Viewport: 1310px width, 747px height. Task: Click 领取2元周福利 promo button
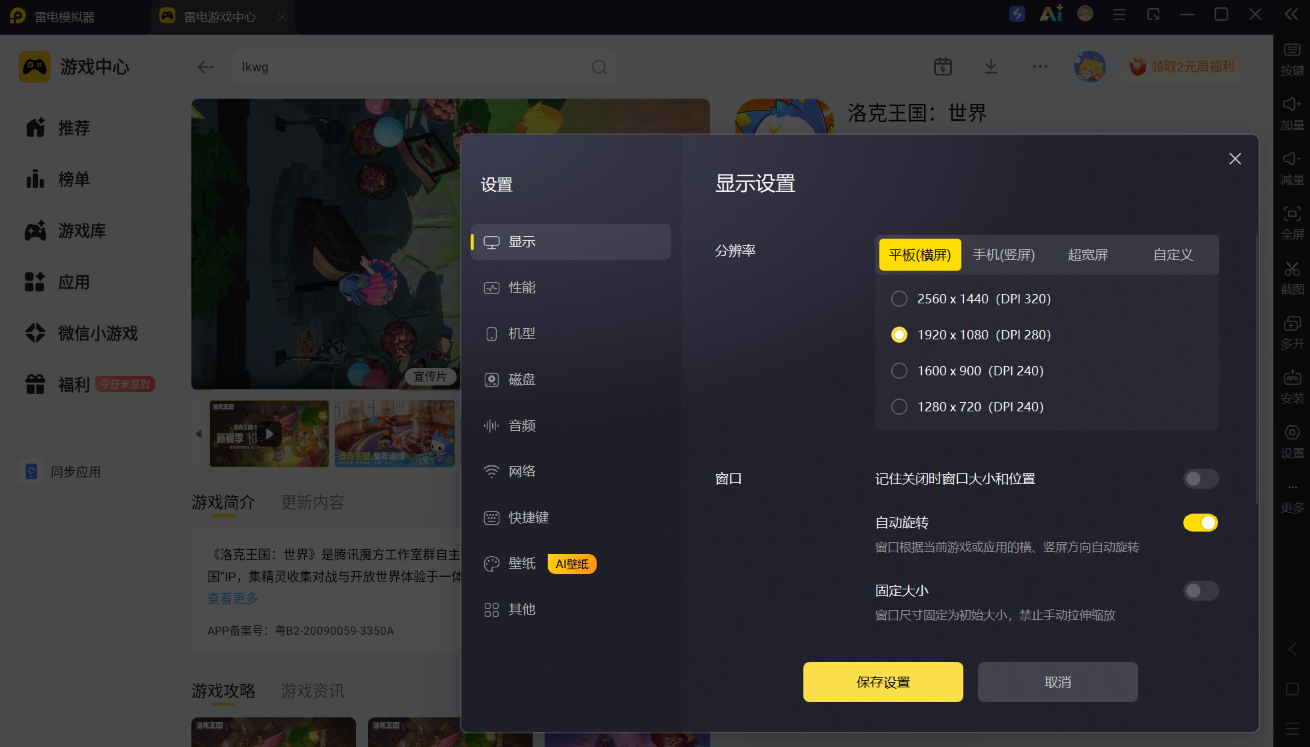(x=1180, y=67)
